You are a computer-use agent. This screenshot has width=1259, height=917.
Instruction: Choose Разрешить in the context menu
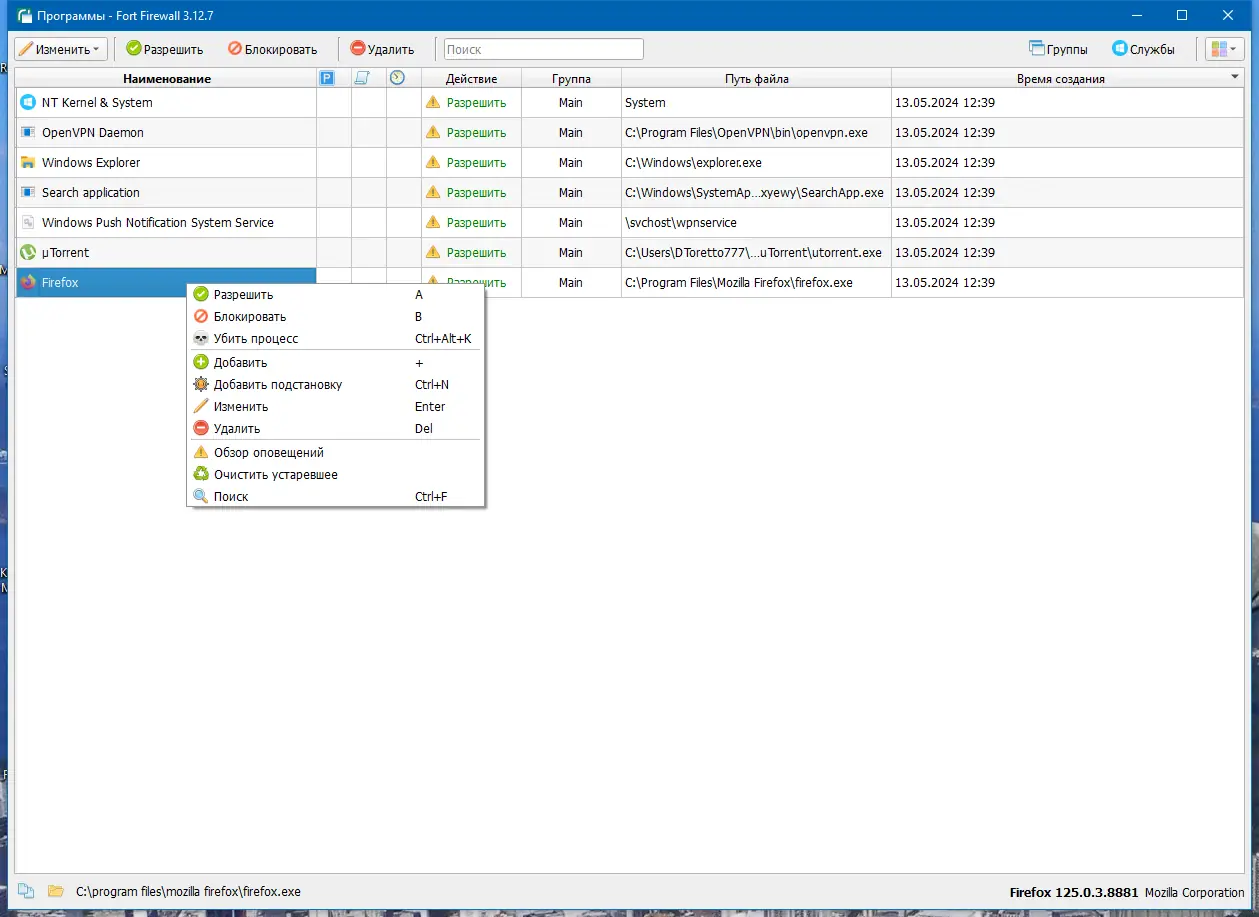pos(335,294)
